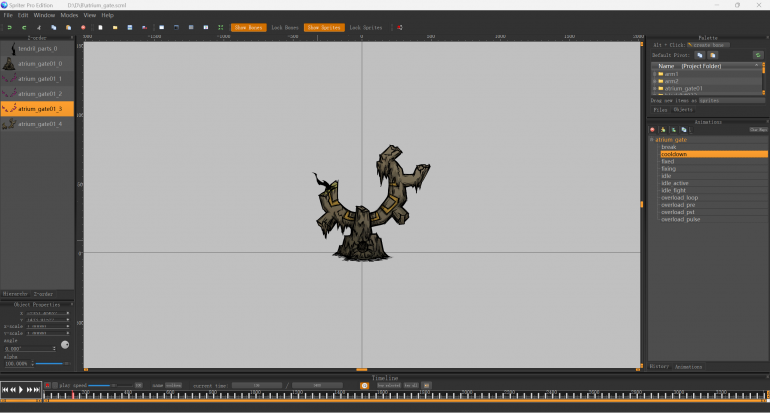Toggle the checkbox beside play speed

click(55, 385)
